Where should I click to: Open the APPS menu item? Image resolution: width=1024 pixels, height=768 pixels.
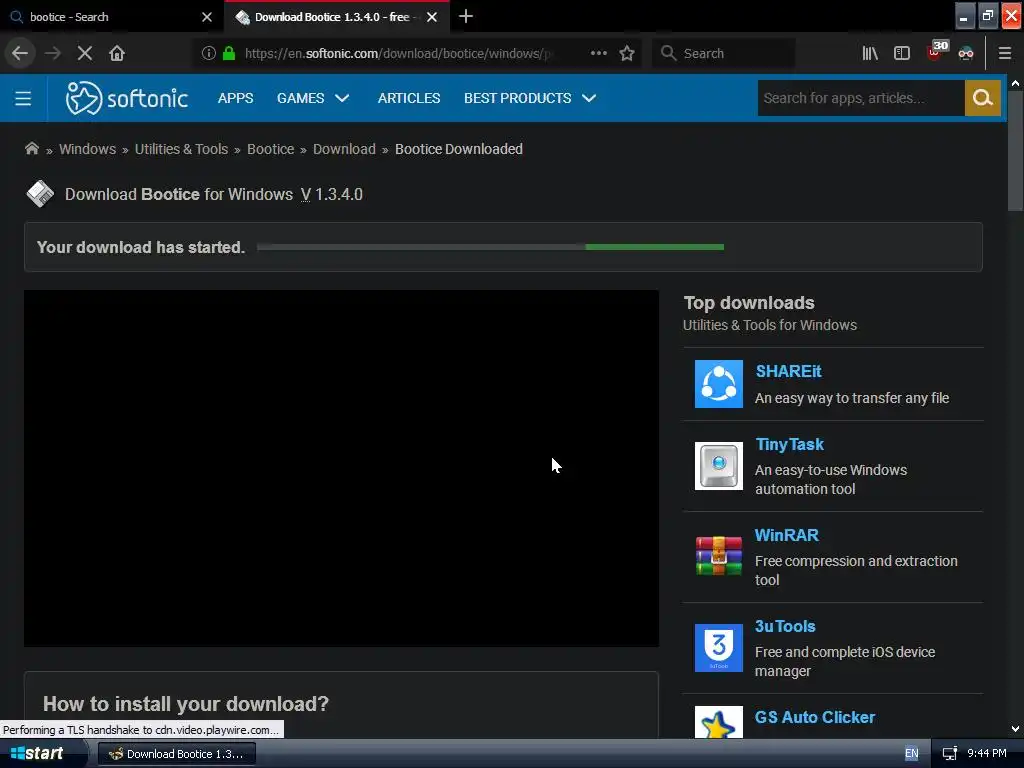pos(236,98)
